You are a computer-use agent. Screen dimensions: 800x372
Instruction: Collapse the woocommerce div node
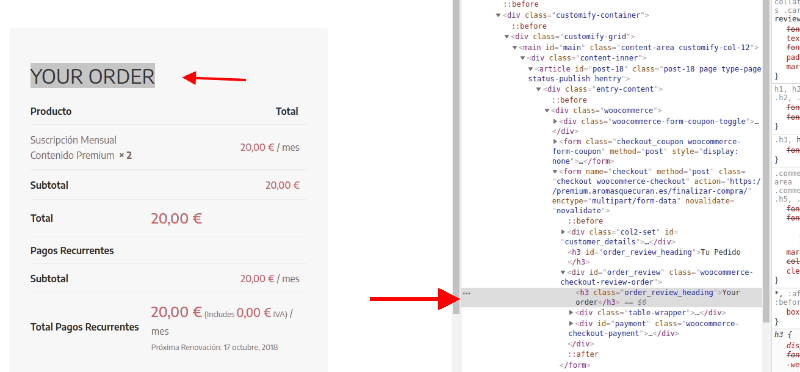[547, 111]
